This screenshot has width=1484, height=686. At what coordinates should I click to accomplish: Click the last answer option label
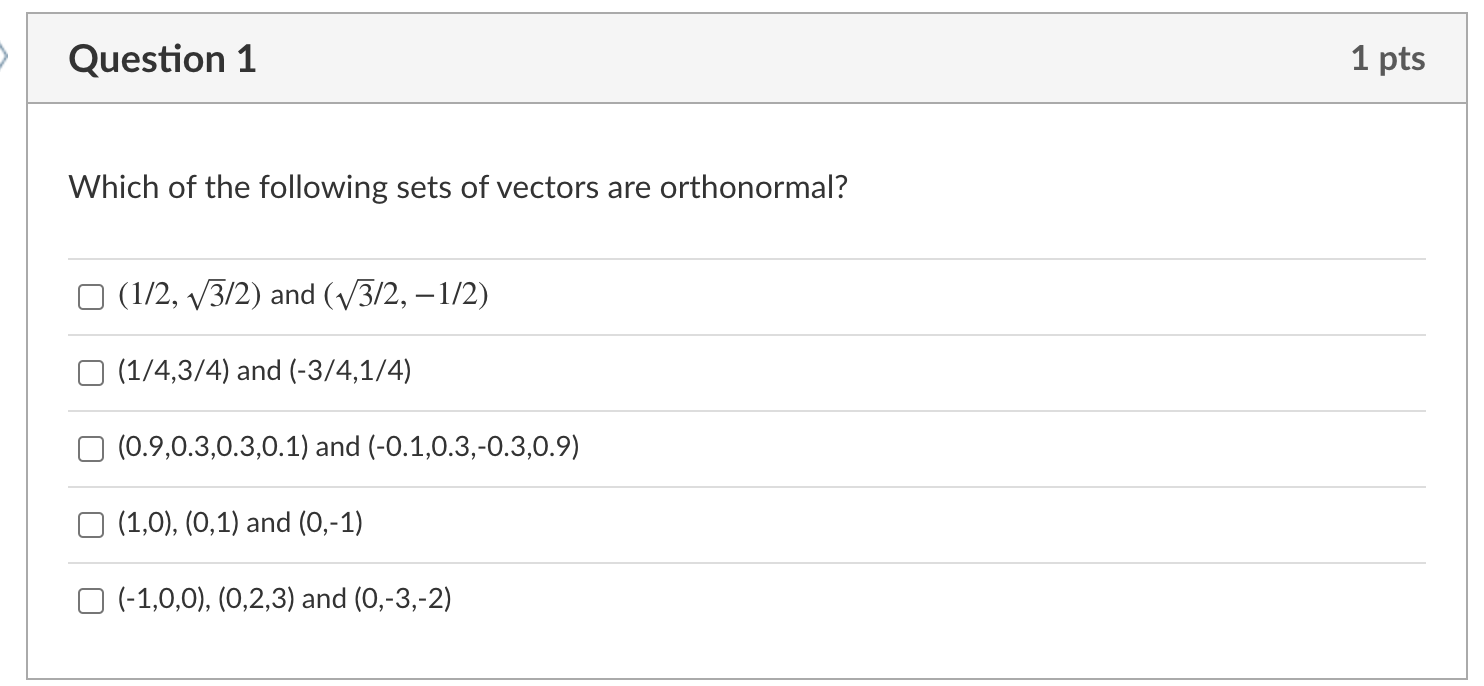click(285, 601)
